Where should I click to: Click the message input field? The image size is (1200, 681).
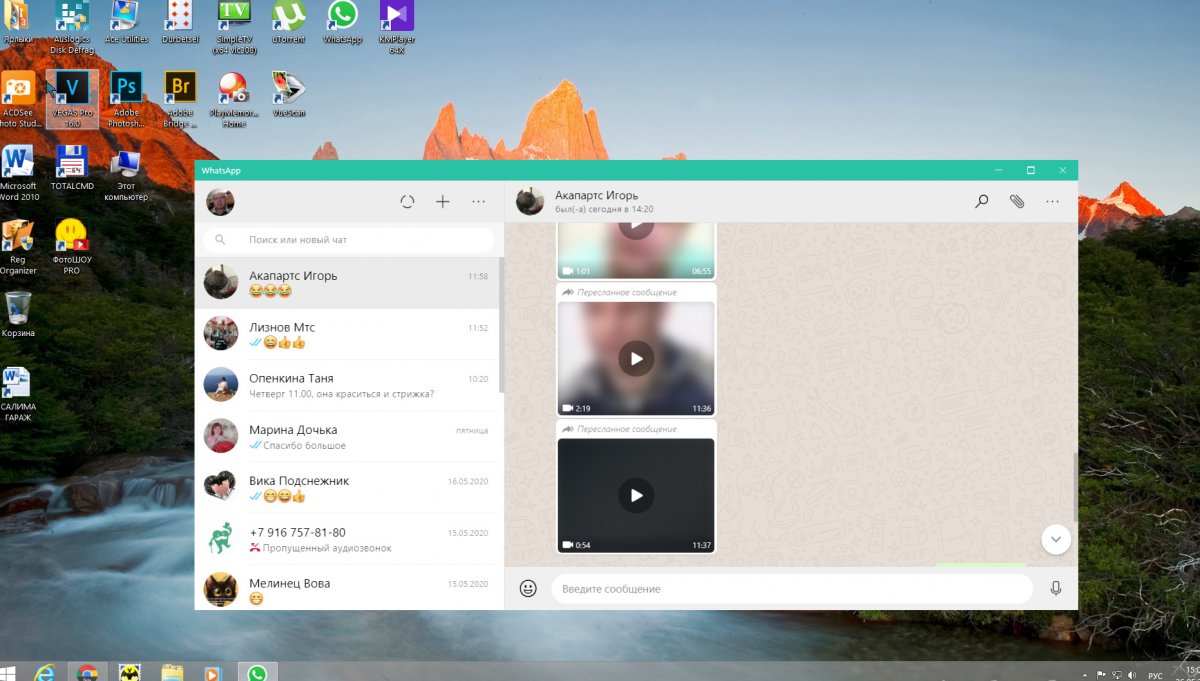point(792,589)
